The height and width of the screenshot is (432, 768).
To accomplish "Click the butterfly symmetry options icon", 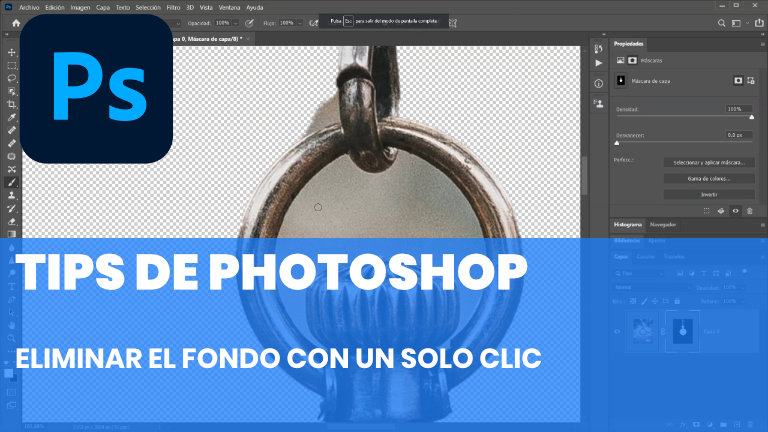I will (x=453, y=23).
